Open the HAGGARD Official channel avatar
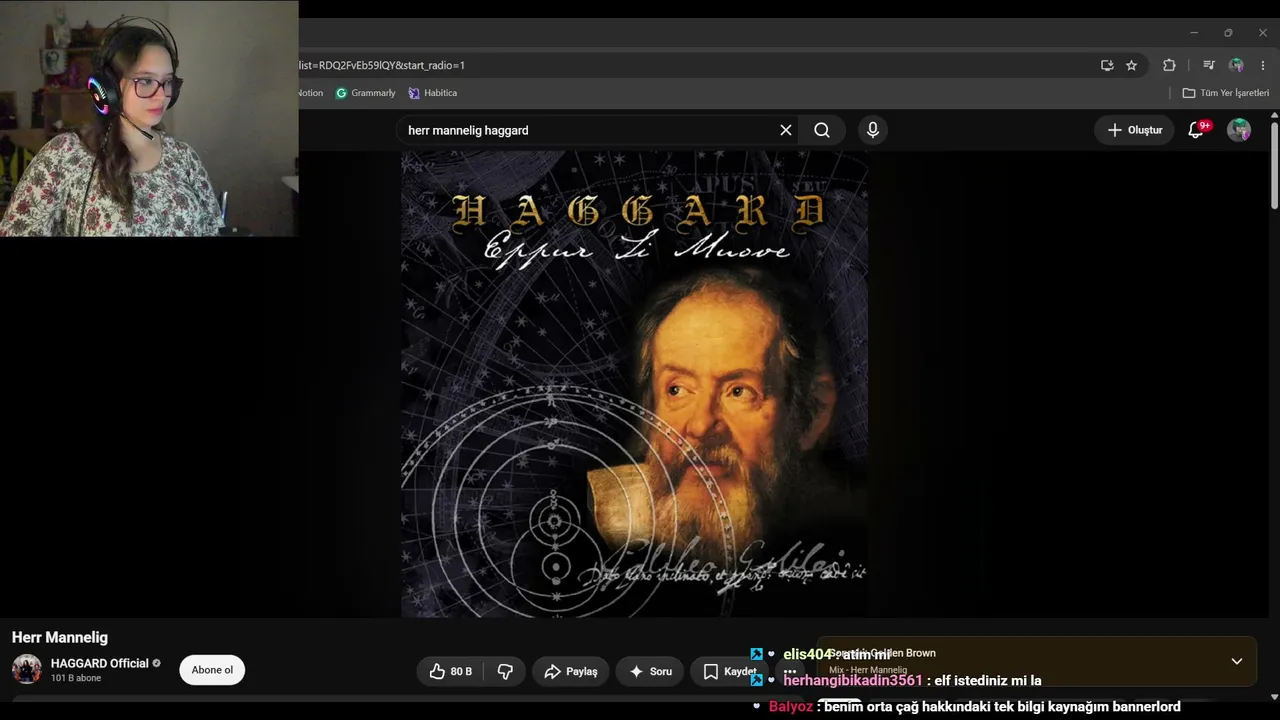This screenshot has height=720, width=1280. coord(27,669)
